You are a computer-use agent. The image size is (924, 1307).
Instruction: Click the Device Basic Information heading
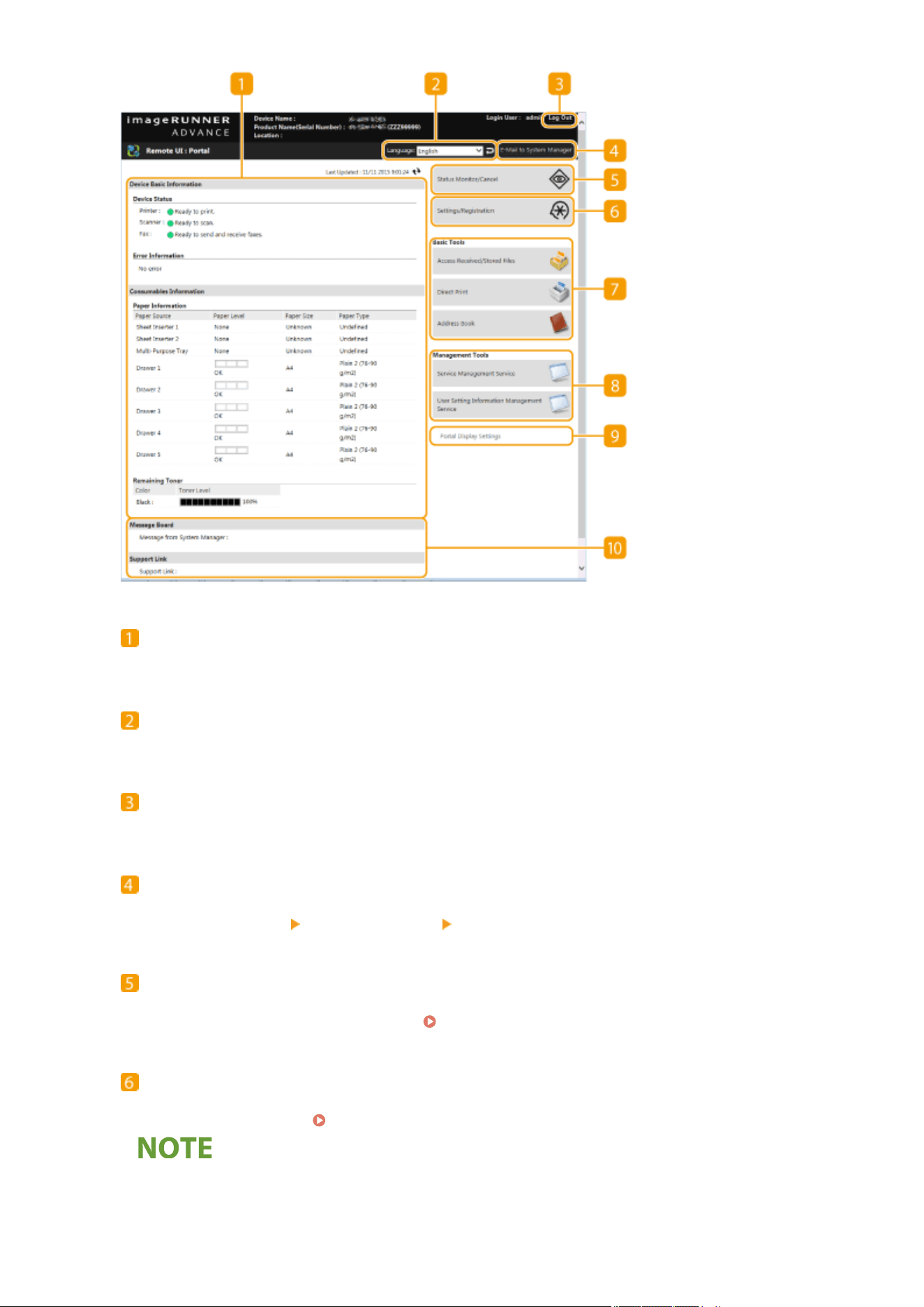[165, 184]
